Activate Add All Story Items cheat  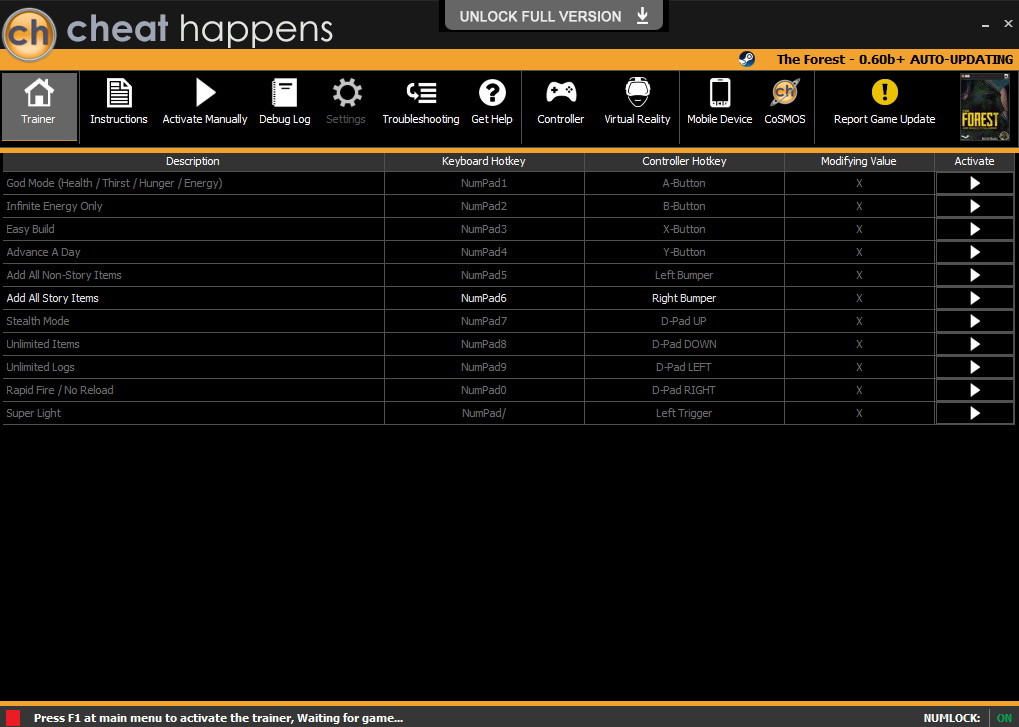click(x=974, y=298)
